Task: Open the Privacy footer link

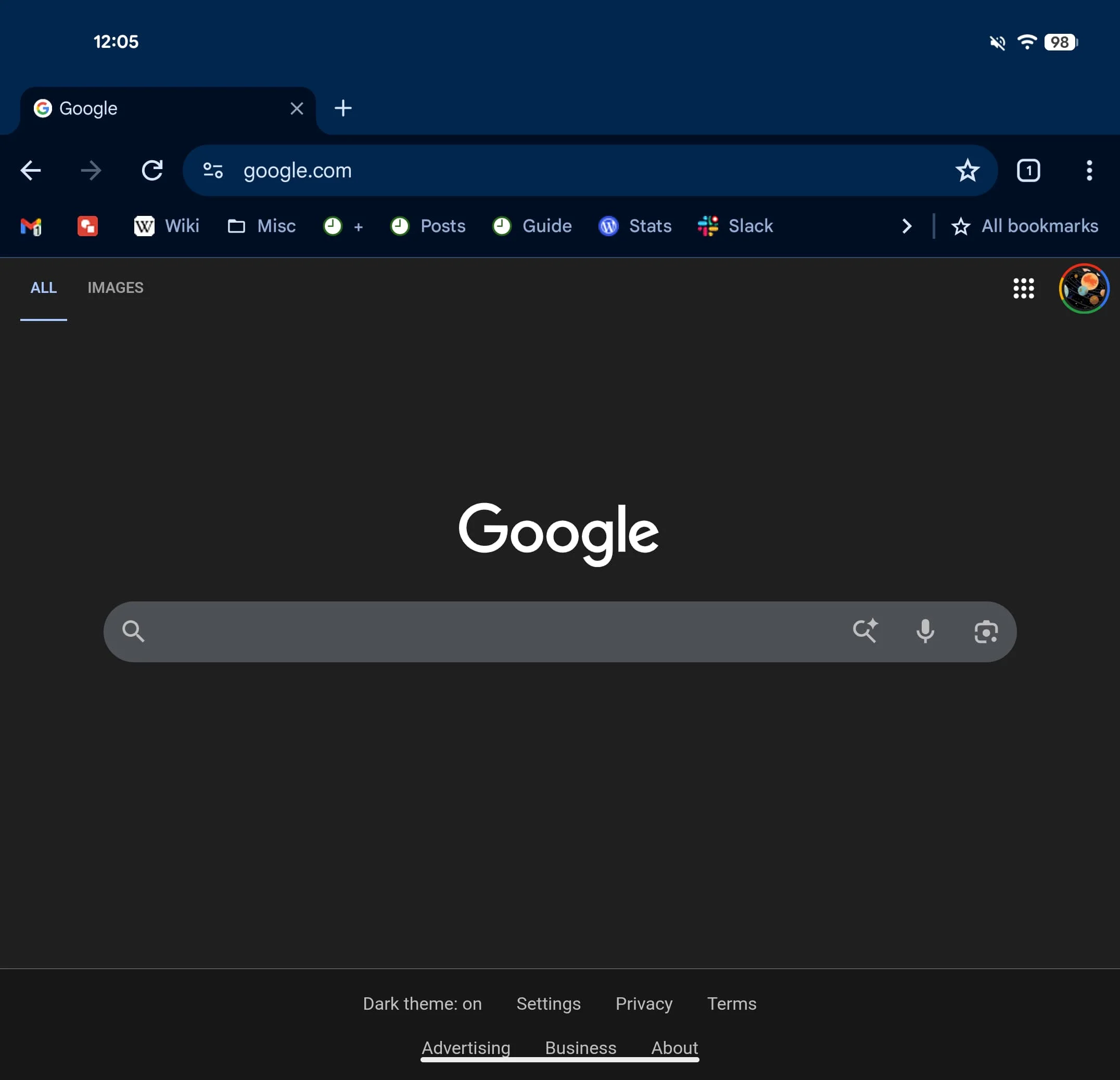Action: (643, 1004)
